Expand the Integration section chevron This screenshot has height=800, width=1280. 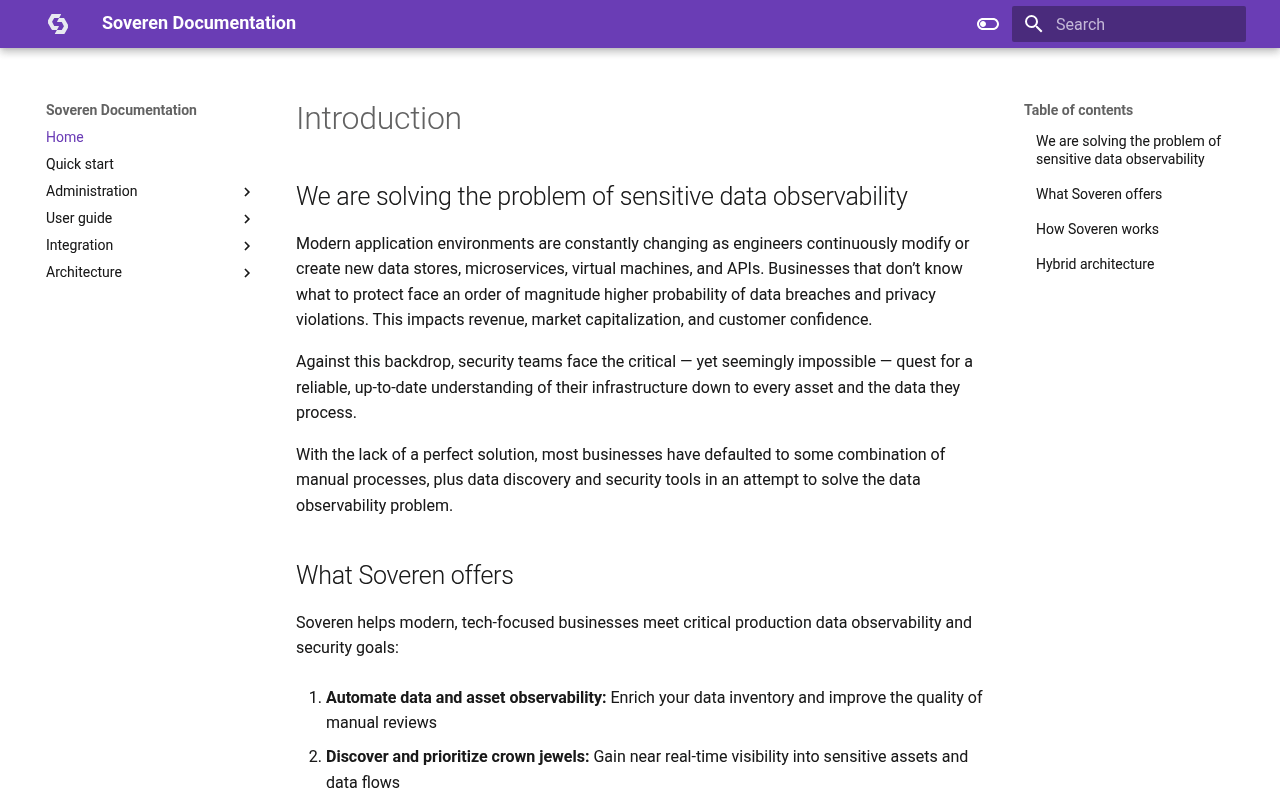pos(247,245)
